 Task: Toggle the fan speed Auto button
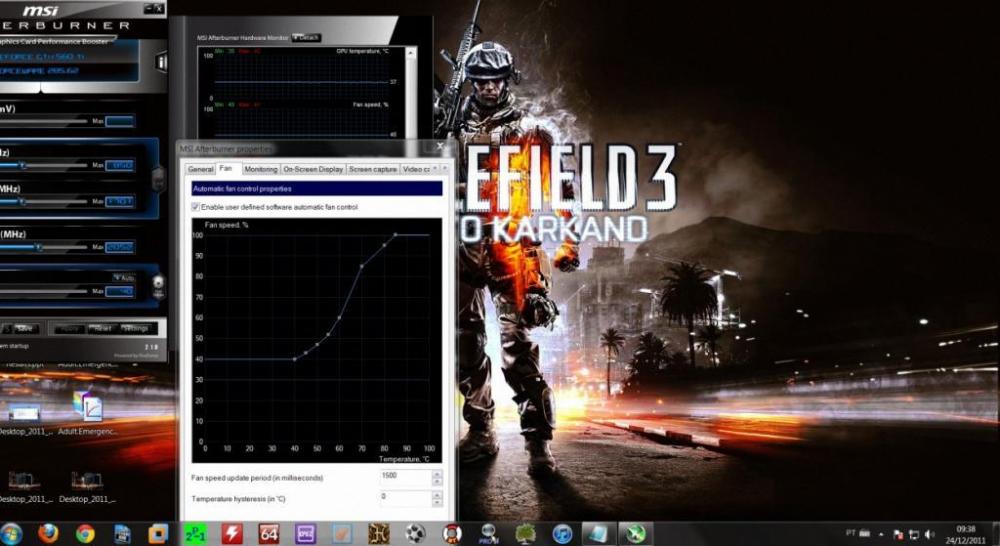click(x=122, y=277)
